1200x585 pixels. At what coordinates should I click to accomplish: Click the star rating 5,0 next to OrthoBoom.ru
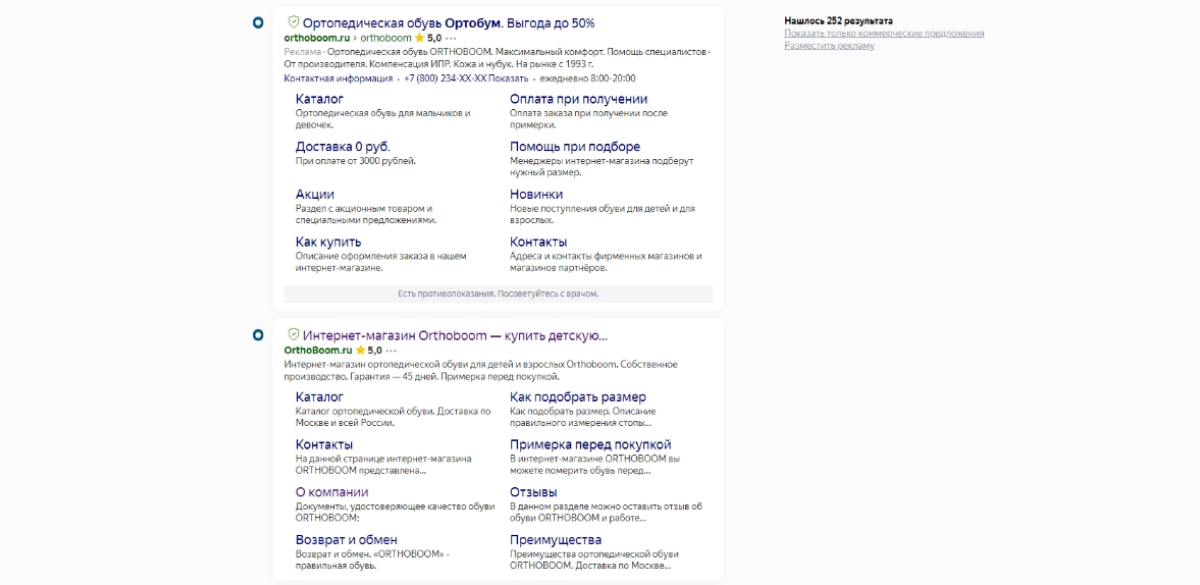(x=369, y=351)
